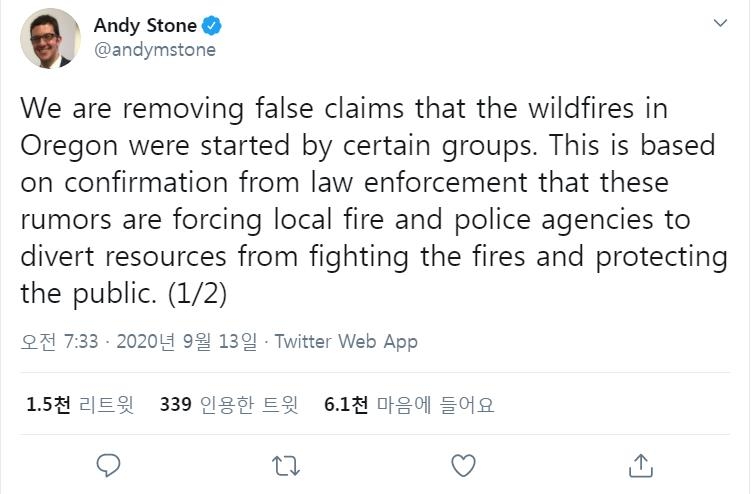The height and width of the screenshot is (494, 755).
Task: Click the 오전 7:33 timestamp
Action: [59, 341]
